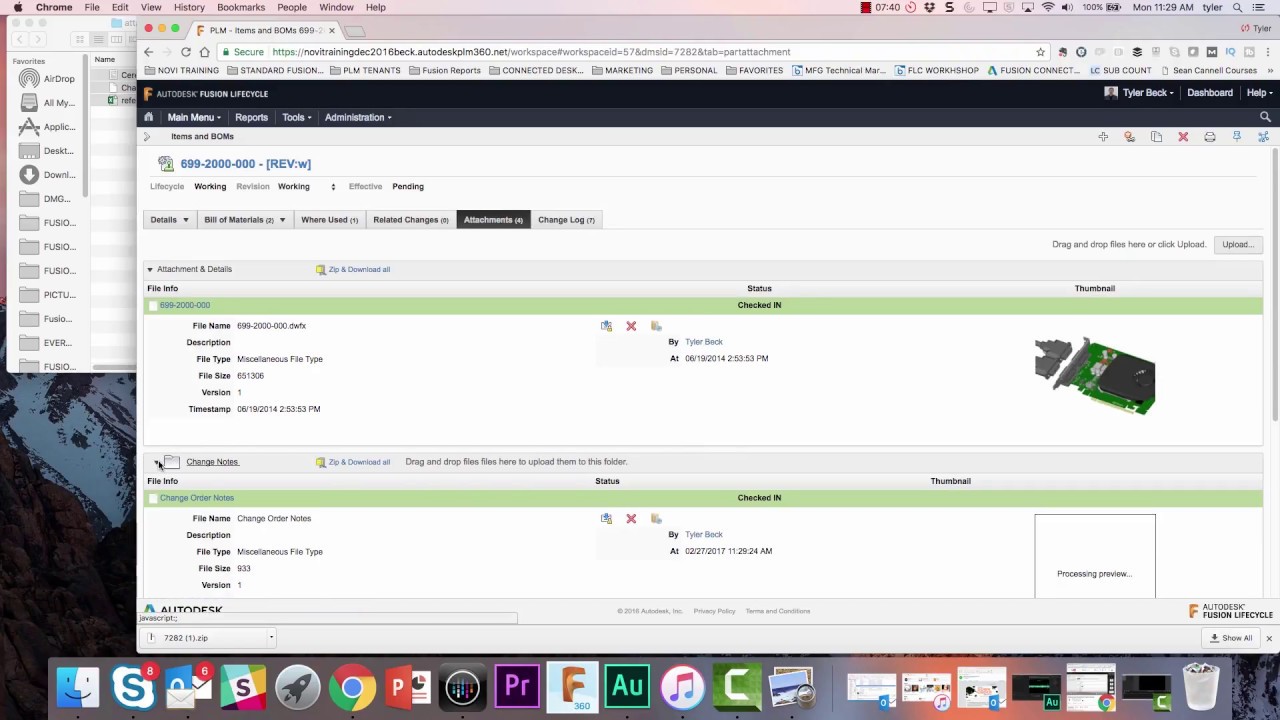Click the blue pushpin bookmark icon
The width and height of the screenshot is (1280, 720).
(1237, 137)
